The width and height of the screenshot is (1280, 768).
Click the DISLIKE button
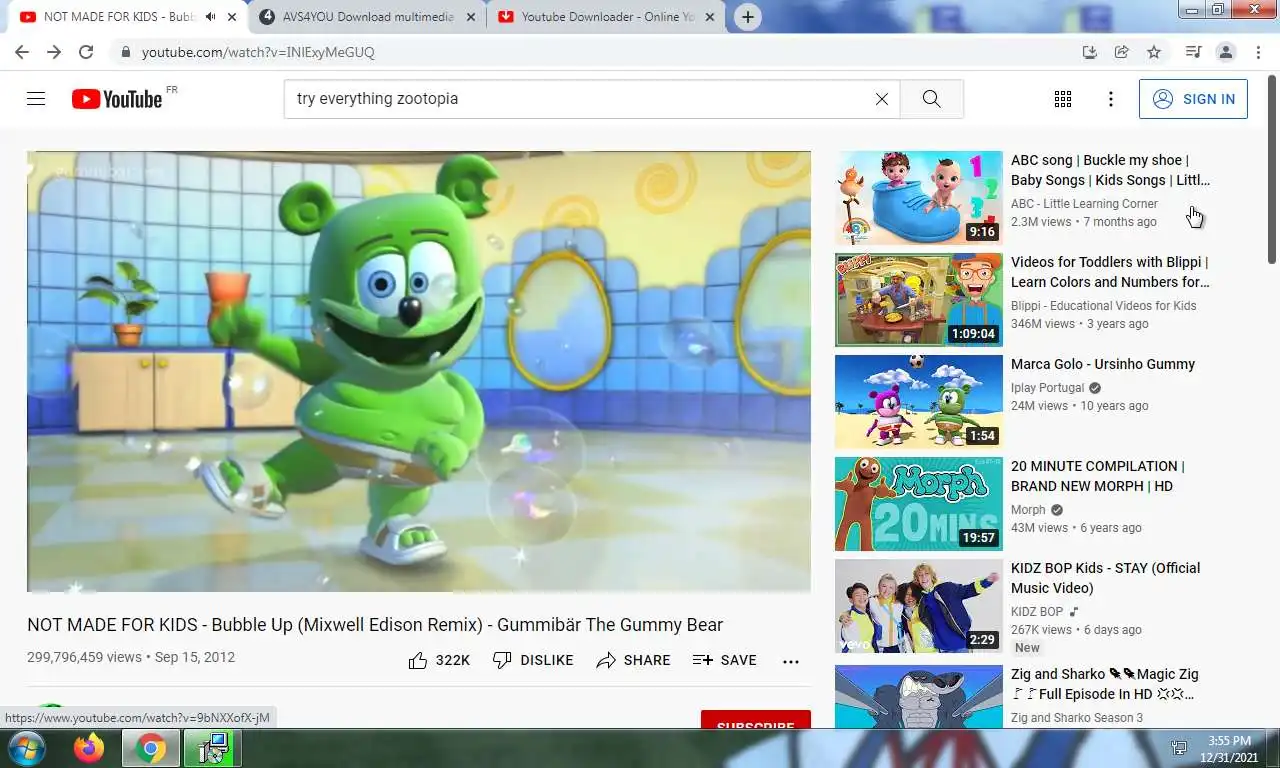533,660
